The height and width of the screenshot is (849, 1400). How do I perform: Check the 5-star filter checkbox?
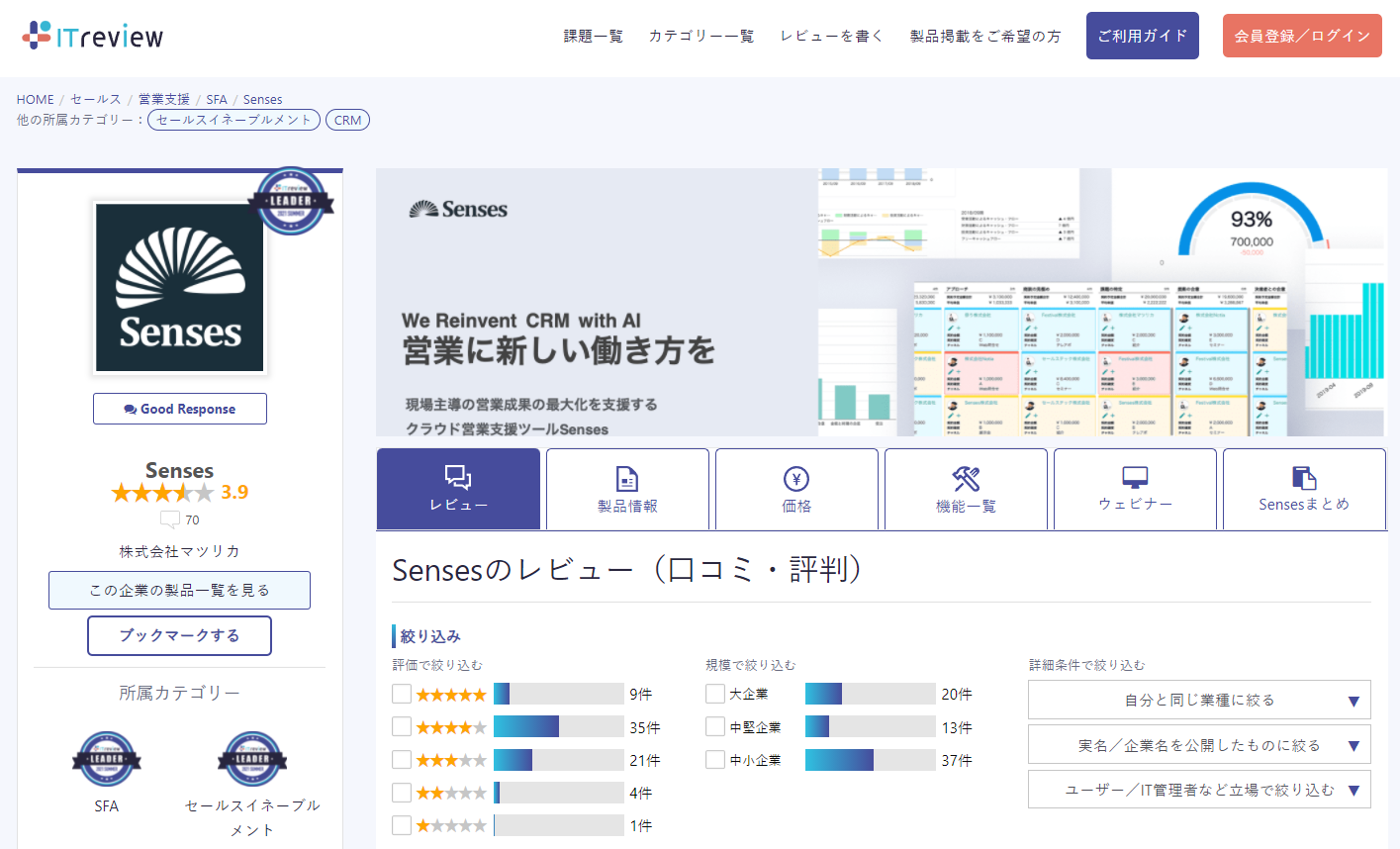(402, 694)
